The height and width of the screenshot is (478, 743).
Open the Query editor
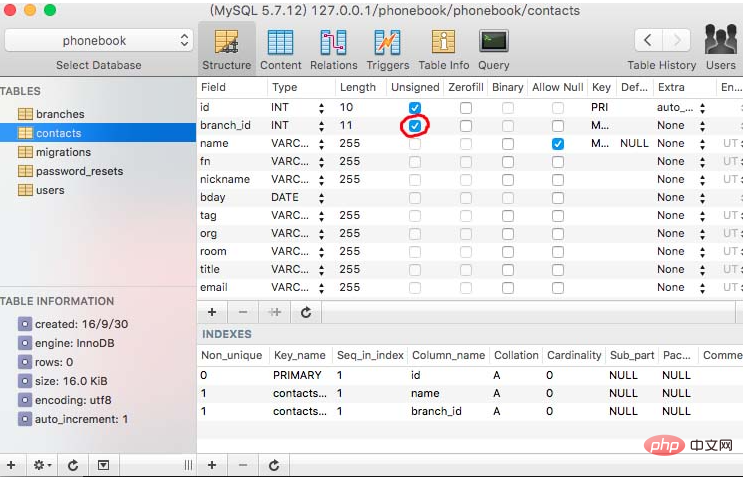click(x=493, y=49)
